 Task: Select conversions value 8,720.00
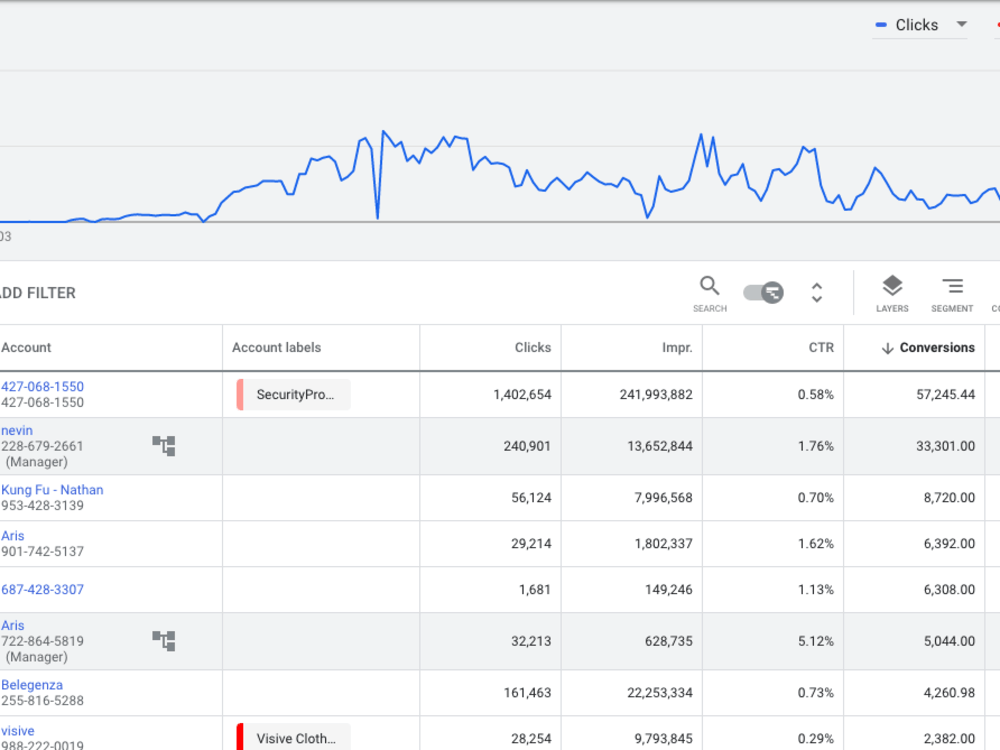coord(950,498)
